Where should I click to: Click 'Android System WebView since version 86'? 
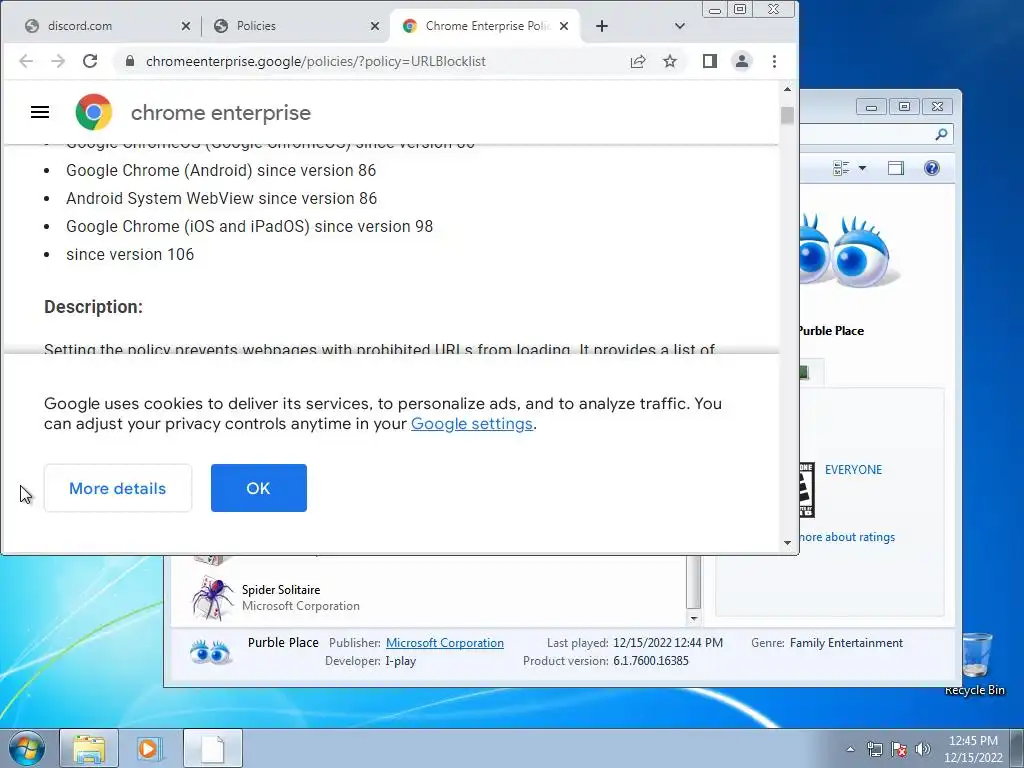[x=221, y=199]
